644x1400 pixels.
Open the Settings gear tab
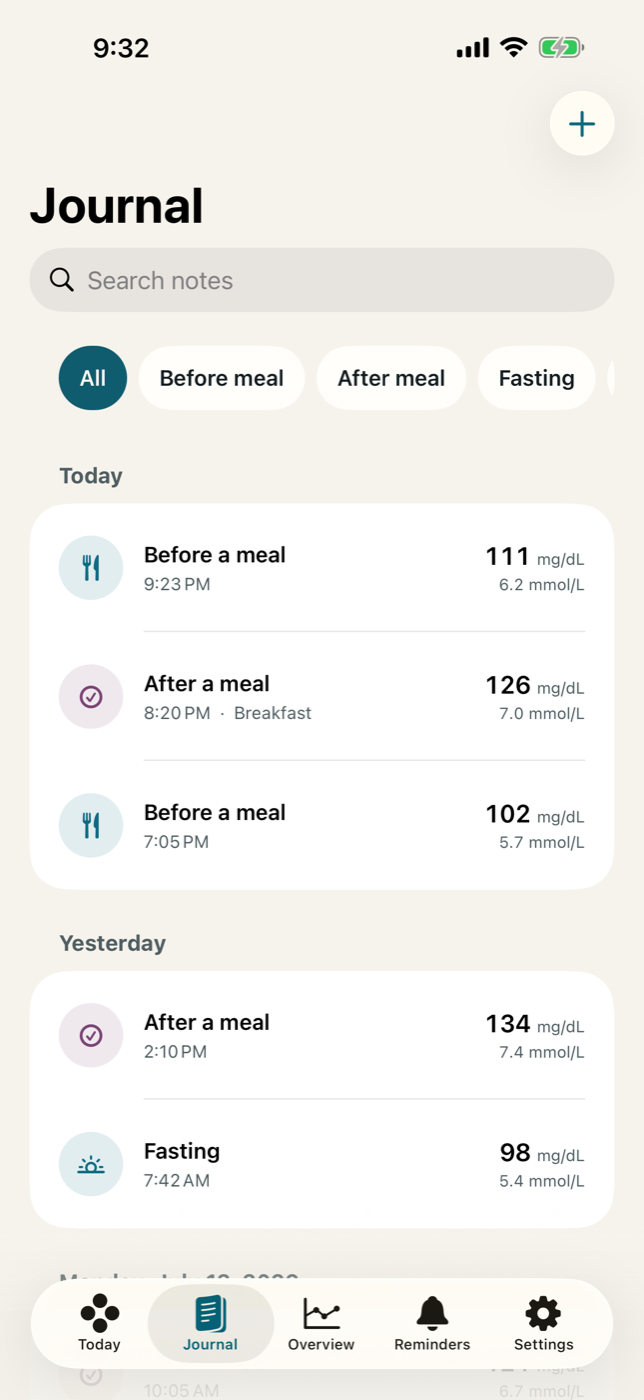(543, 1324)
